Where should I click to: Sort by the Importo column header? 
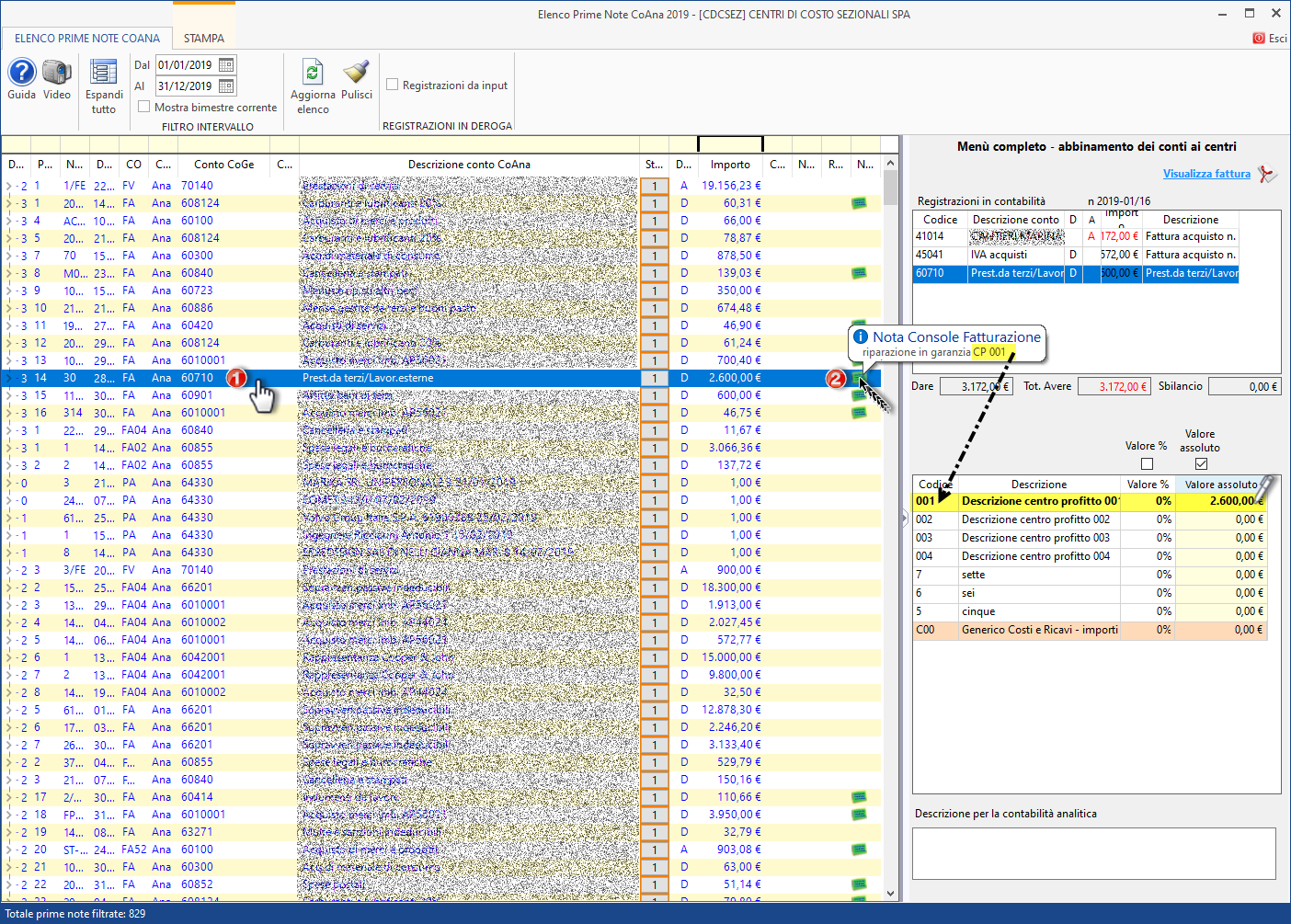click(730, 165)
